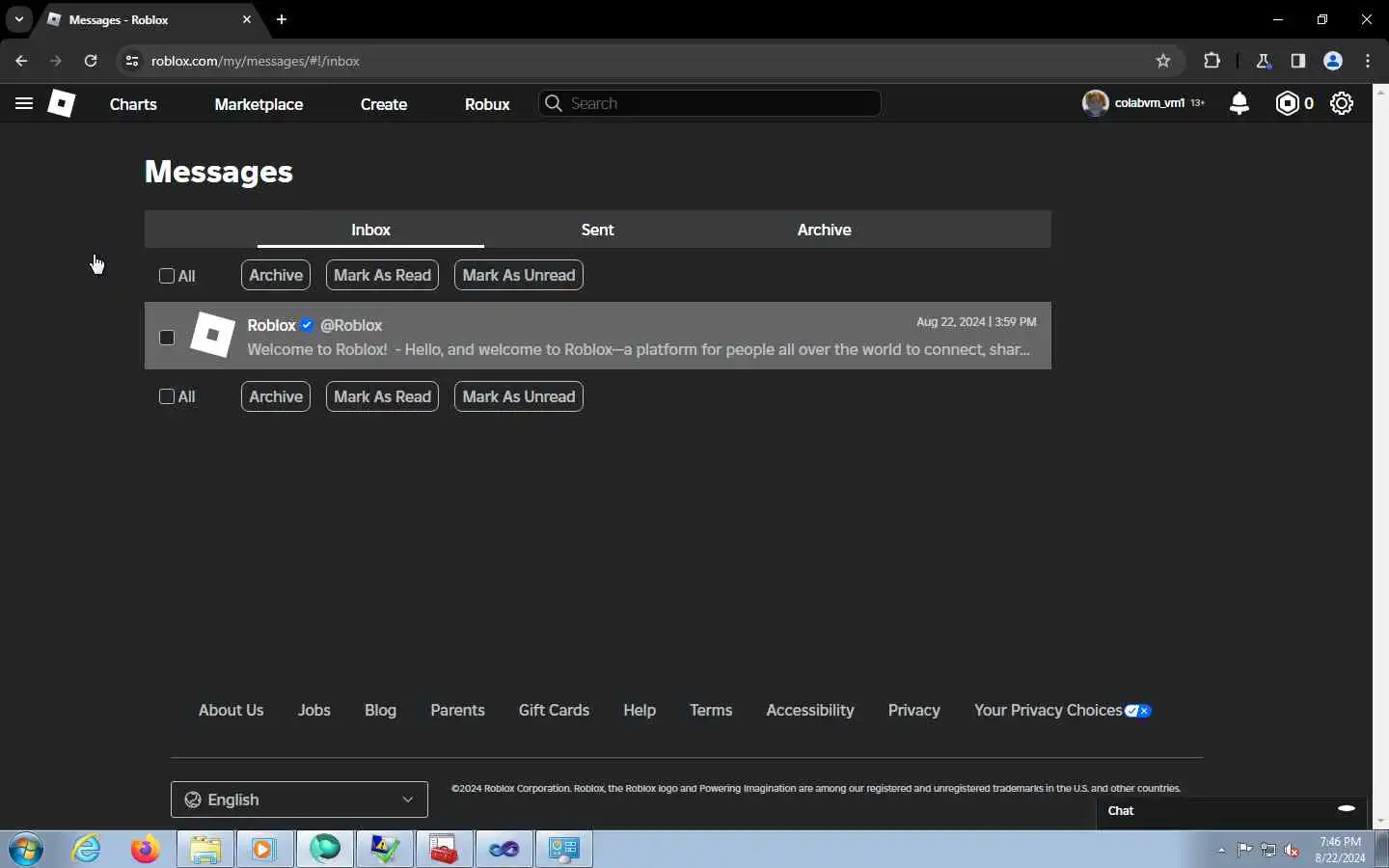Image resolution: width=1389 pixels, height=868 pixels.
Task: Click the colabvm_vm1 avatar thumbnail
Action: click(1095, 103)
